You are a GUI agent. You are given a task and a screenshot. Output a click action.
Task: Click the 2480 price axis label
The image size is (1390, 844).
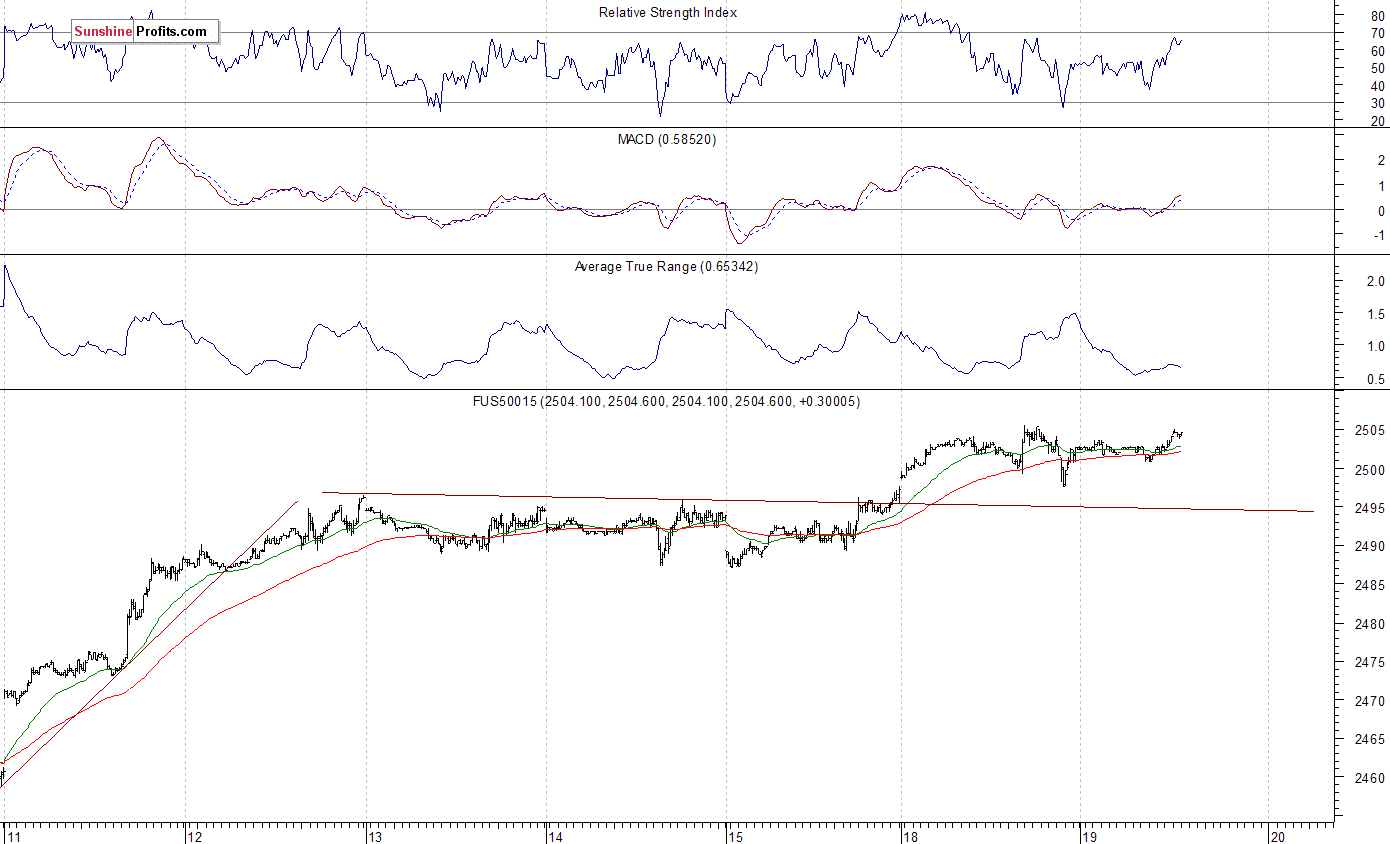[x=1371, y=624]
